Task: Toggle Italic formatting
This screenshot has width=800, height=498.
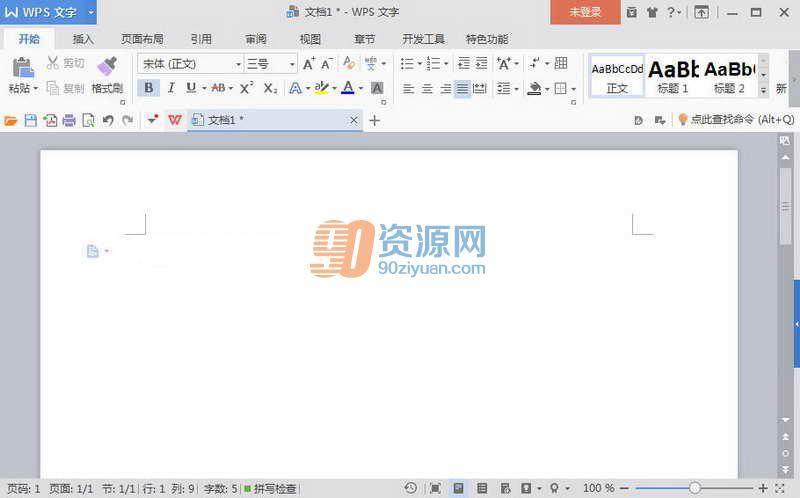Action: 171,88
